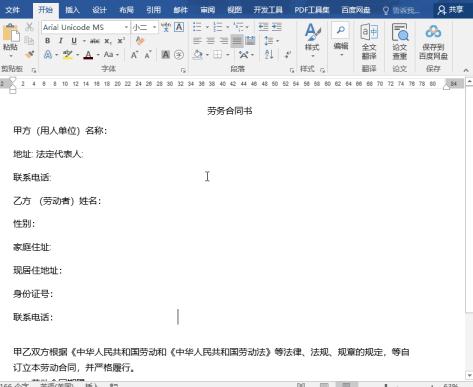The image size is (473, 387).
Task: Collapse the ribbon with the chevron
Action: pos(466,70)
